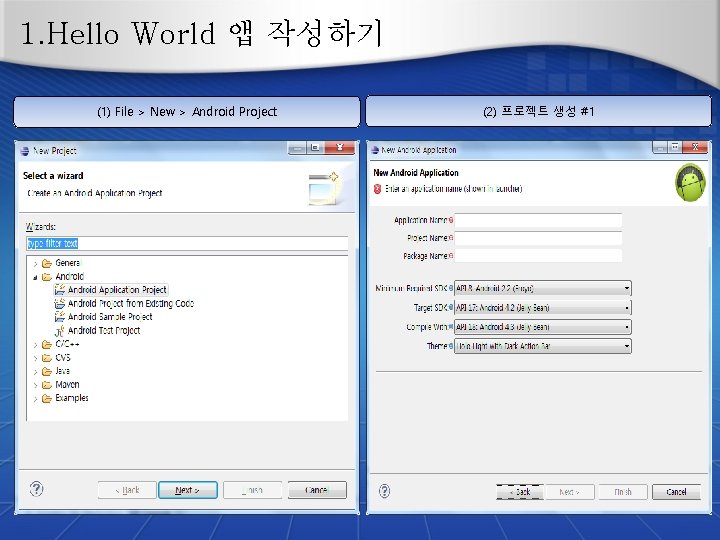Select Android Test Project wizard
Viewport: 720px width, 540px height.
click(x=104, y=331)
